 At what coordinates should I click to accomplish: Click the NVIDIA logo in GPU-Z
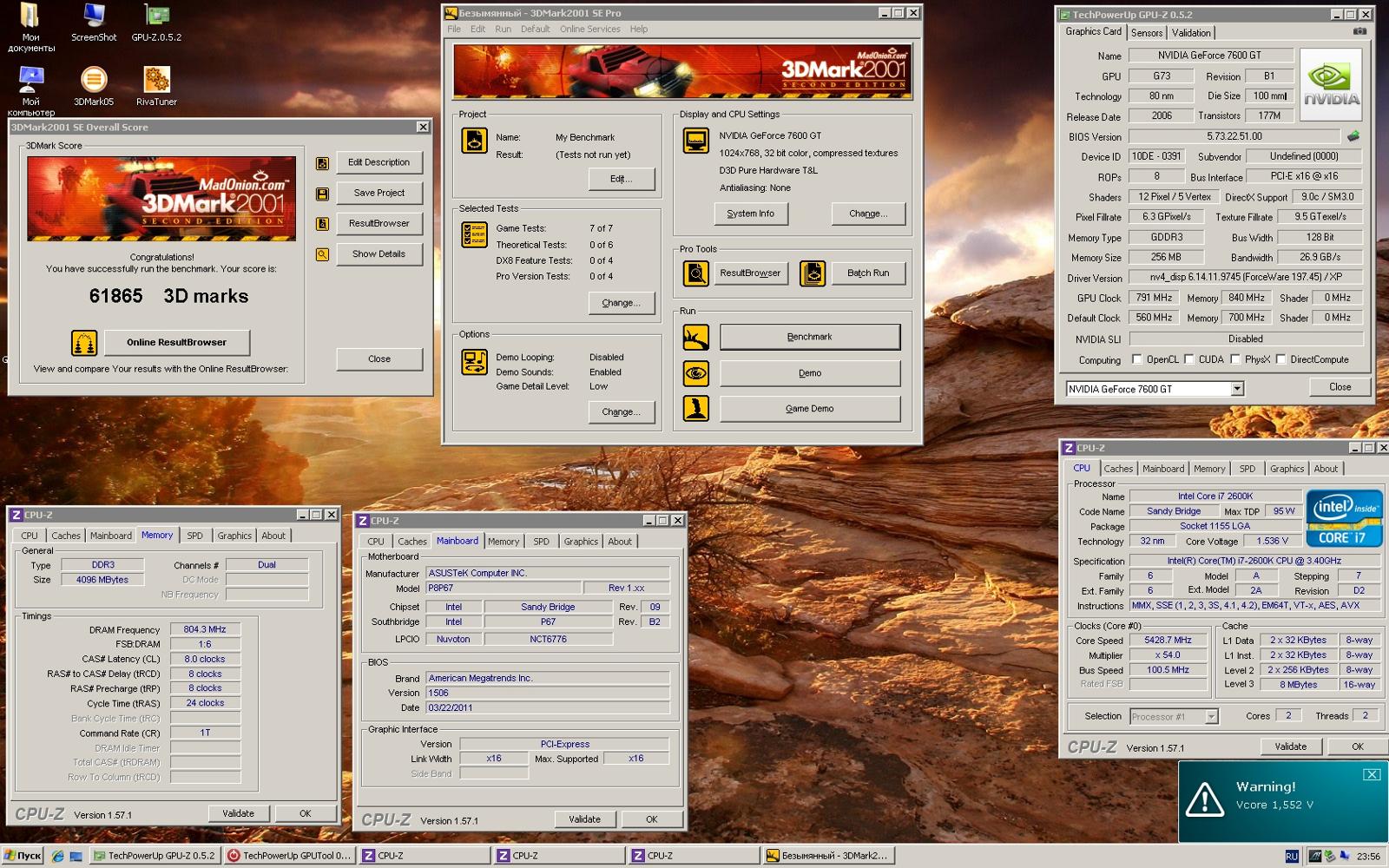pos(1331,85)
